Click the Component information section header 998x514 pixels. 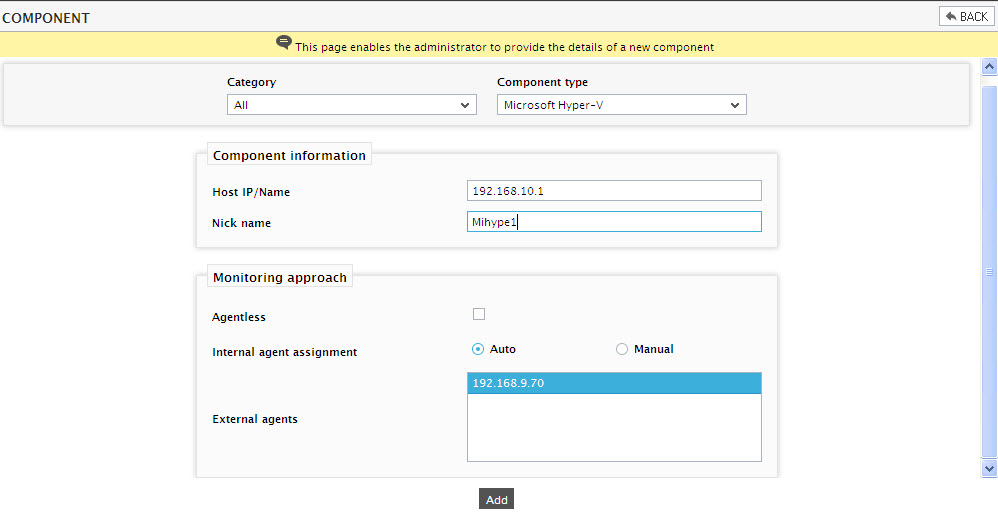(x=289, y=155)
